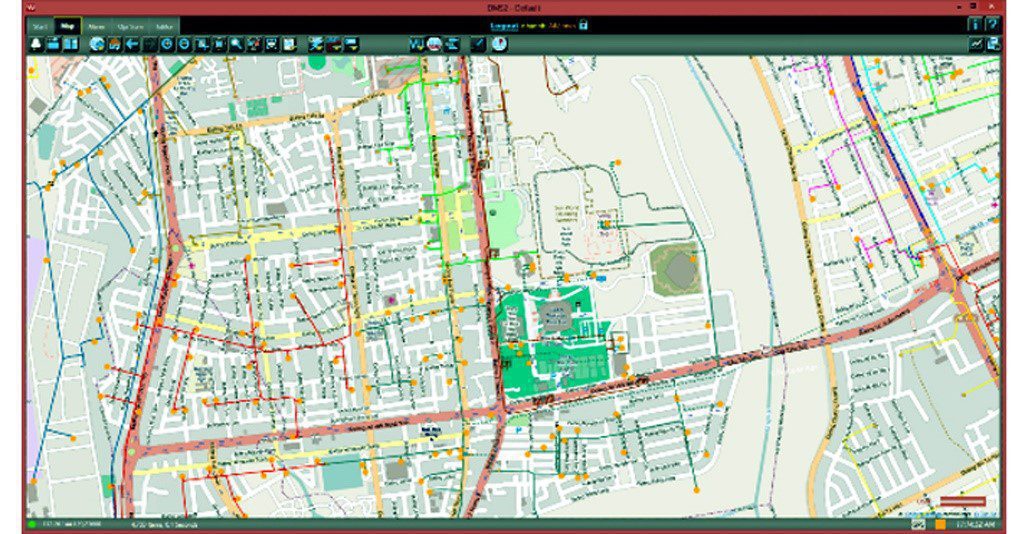Open the Alarm tab

pos(98,25)
